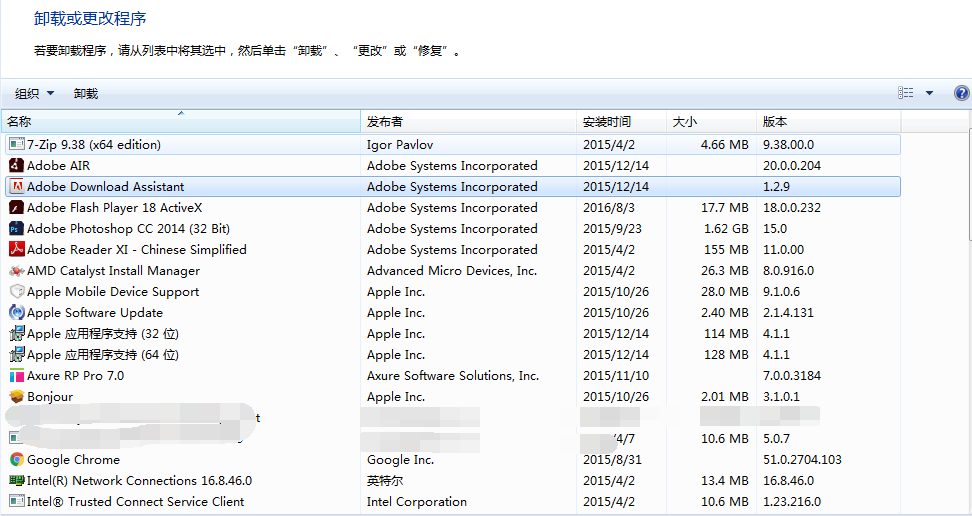Select the 7-Zip 9.38 (x64 edition) name
Image resolution: width=972 pixels, height=516 pixels.
(x=94, y=145)
